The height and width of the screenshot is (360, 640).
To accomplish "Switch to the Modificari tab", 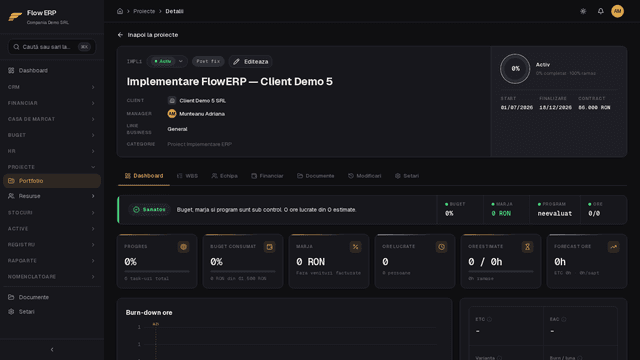I will click(364, 176).
